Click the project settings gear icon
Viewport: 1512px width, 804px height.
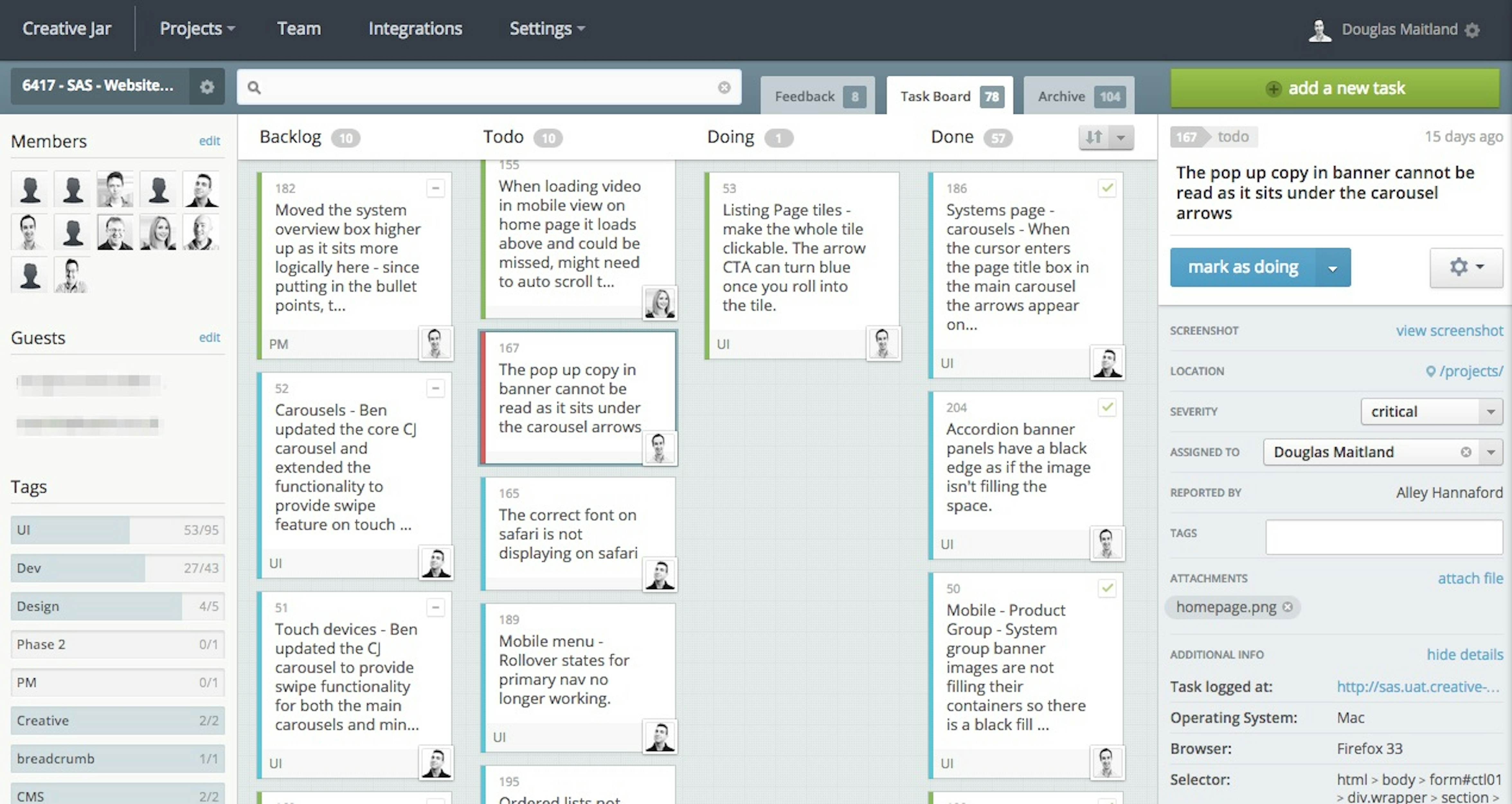[x=207, y=87]
